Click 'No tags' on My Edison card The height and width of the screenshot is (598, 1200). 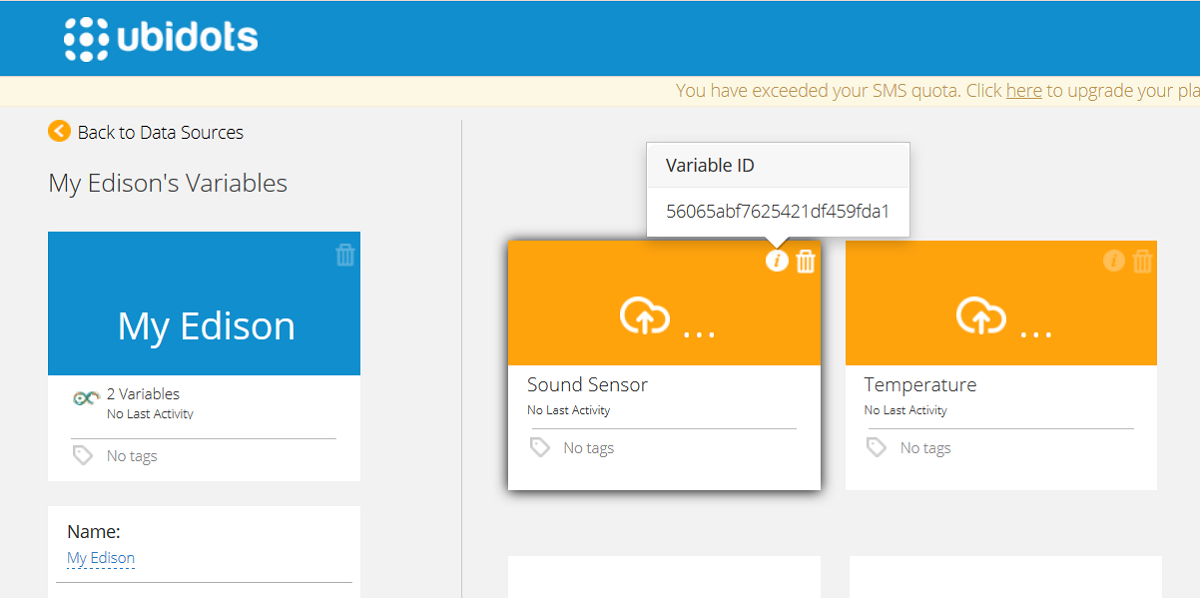(x=132, y=456)
